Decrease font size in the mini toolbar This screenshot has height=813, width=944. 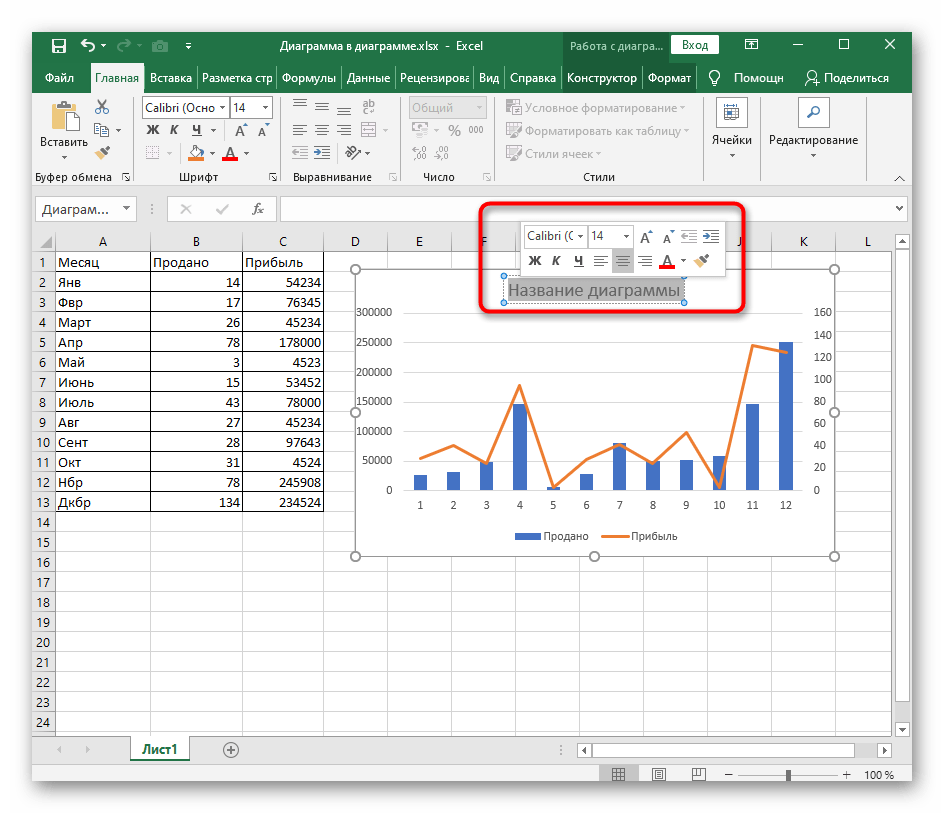pyautogui.click(x=667, y=237)
